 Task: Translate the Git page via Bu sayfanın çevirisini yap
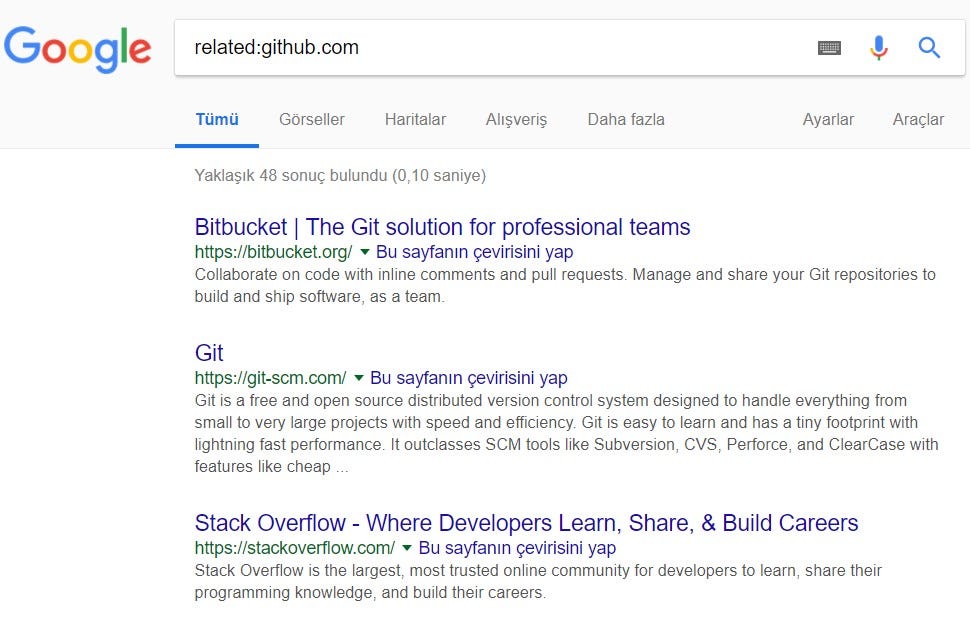468,378
